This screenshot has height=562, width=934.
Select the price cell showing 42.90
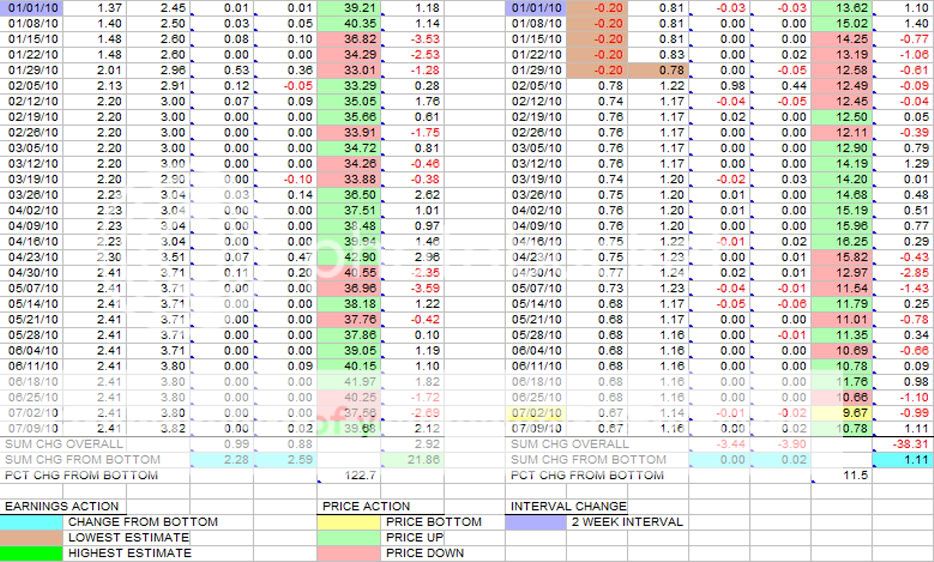point(351,257)
